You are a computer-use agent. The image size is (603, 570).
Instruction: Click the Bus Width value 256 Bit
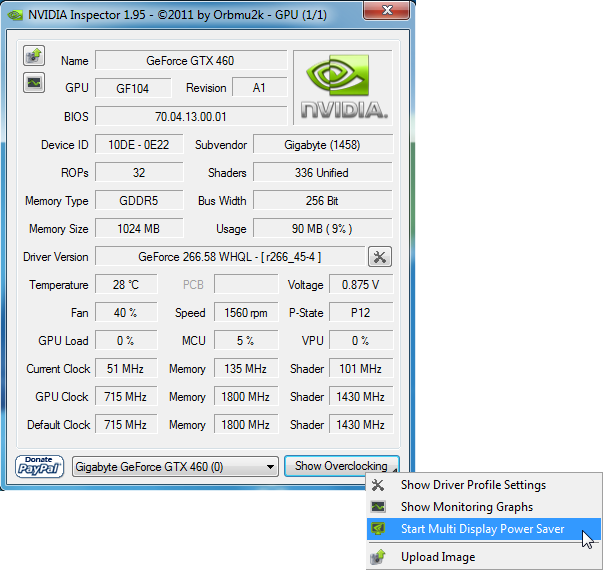click(323, 201)
